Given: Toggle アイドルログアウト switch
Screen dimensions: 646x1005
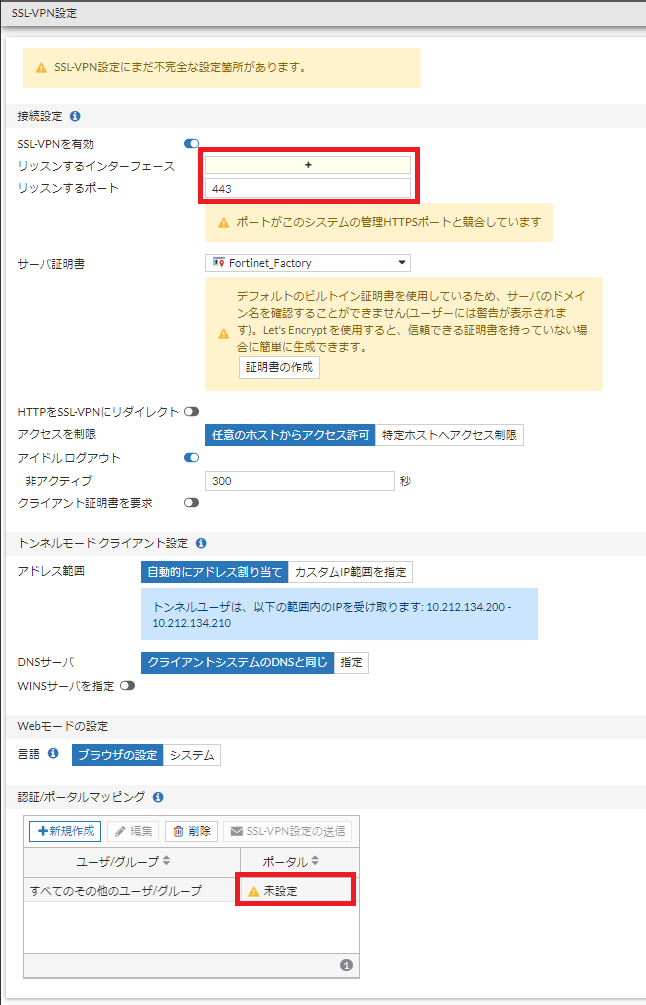Looking at the screenshot, I should [191, 458].
